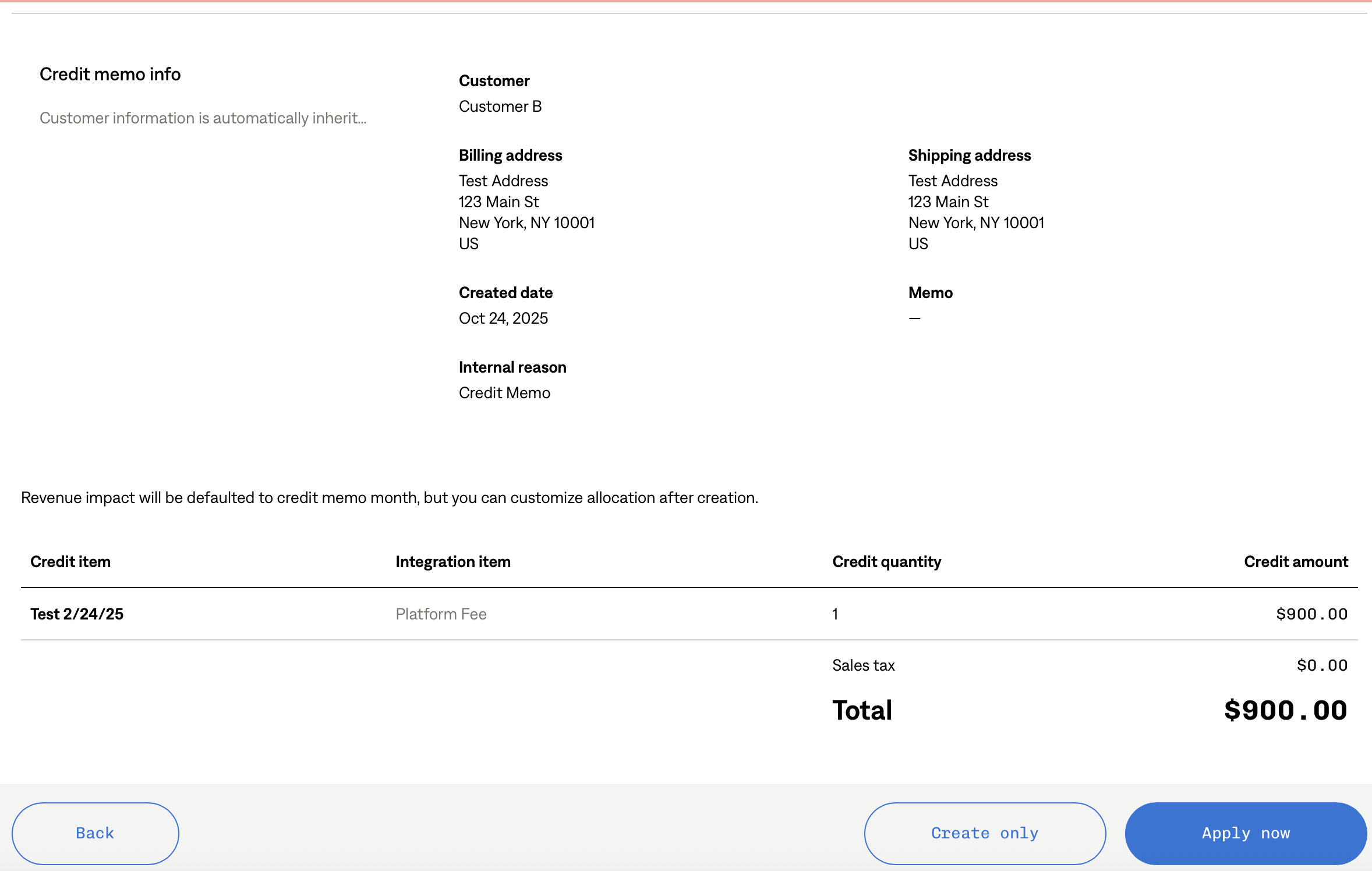Click the Total $900.00 amount
This screenshot has width=1372, height=871.
(x=1285, y=710)
